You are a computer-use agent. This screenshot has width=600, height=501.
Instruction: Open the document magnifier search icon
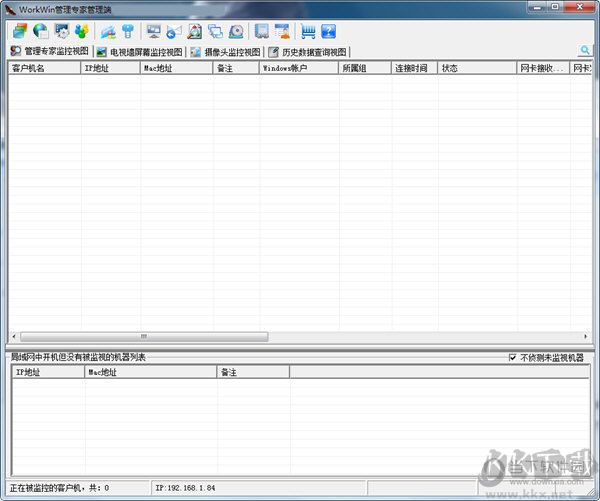[194, 31]
